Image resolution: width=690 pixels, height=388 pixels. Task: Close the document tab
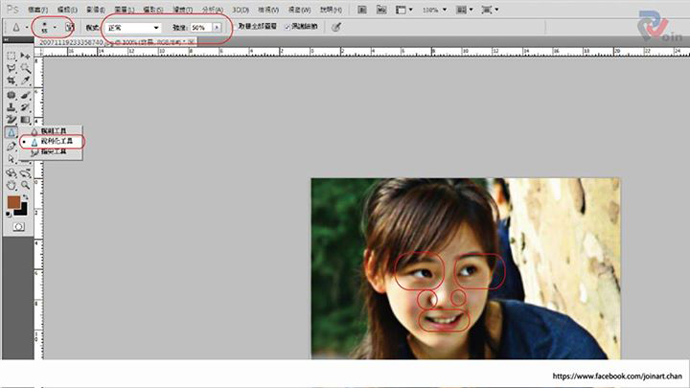tap(192, 42)
